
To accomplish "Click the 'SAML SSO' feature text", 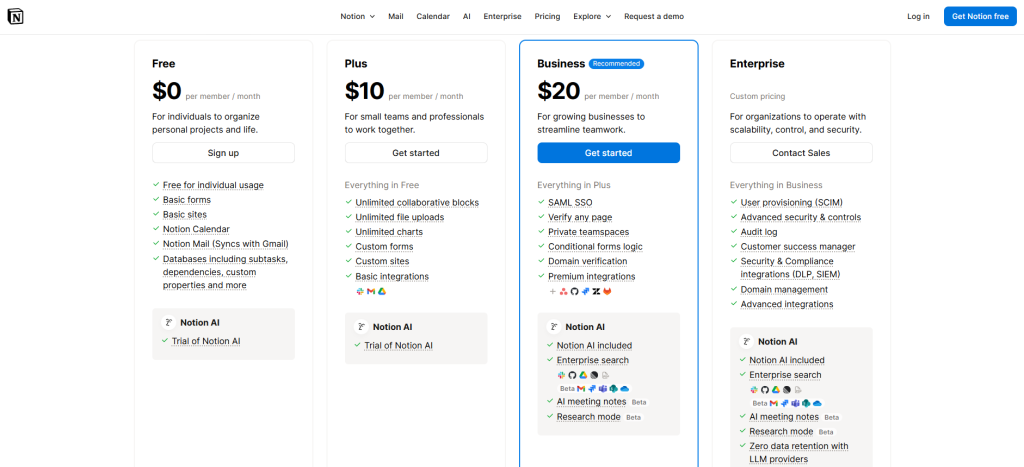I will [570, 202].
